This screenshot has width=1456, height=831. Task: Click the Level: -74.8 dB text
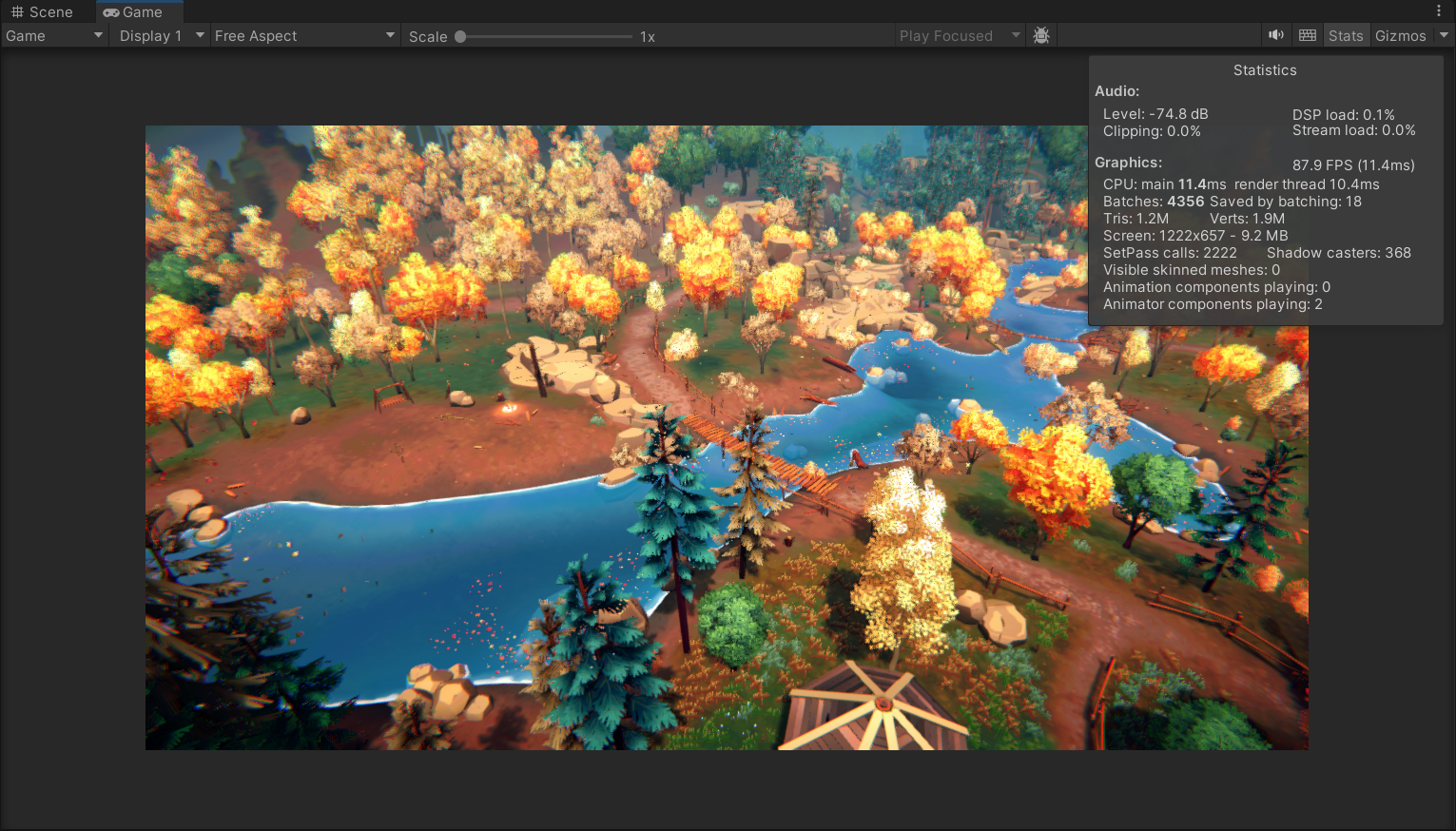pos(1155,114)
